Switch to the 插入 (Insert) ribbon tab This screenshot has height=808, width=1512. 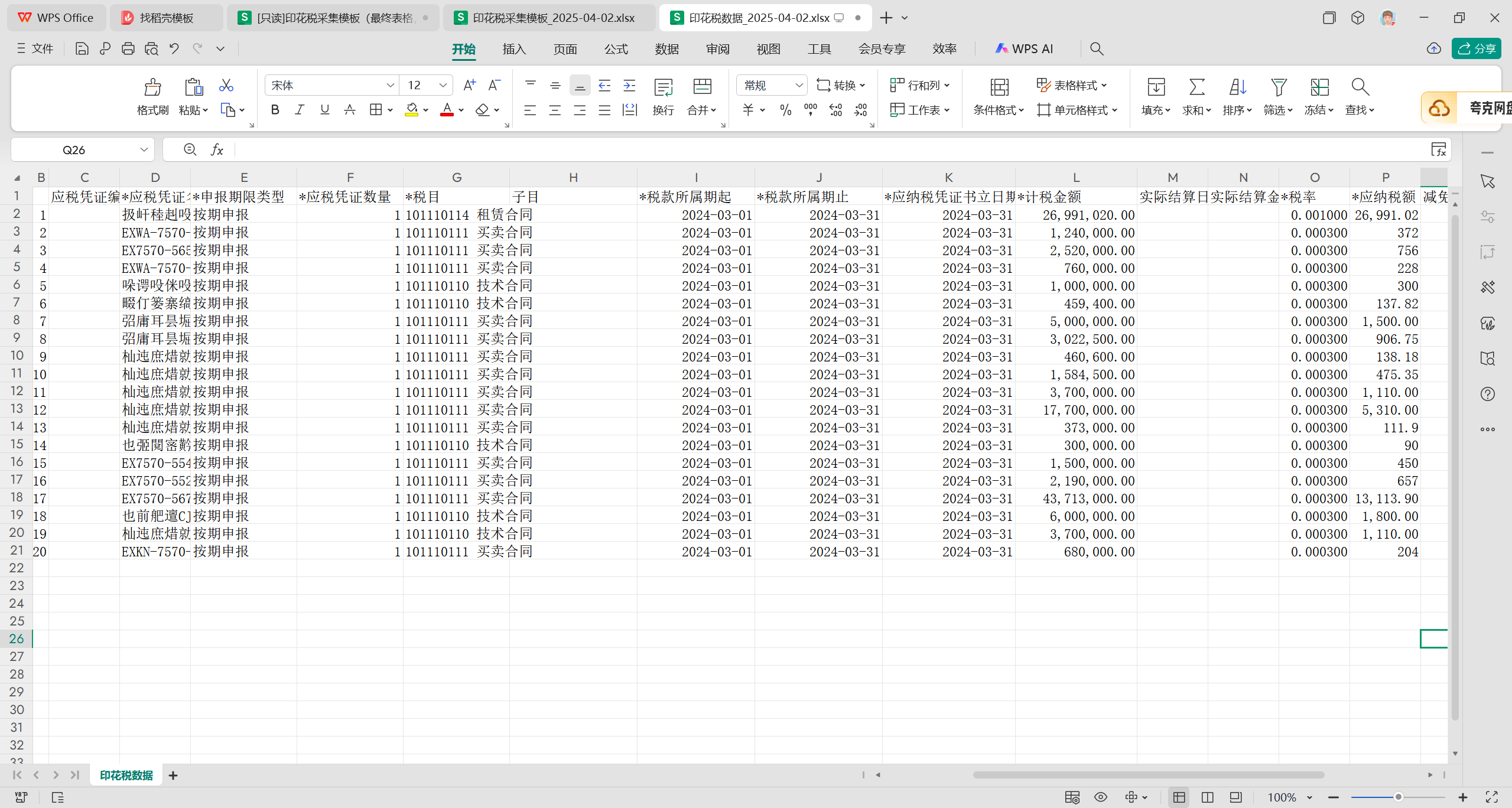point(514,49)
